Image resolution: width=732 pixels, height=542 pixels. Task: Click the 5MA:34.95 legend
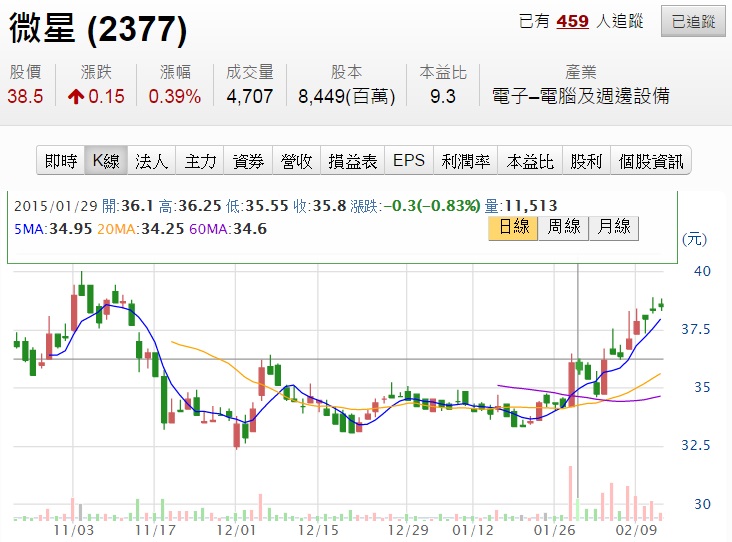point(53,229)
